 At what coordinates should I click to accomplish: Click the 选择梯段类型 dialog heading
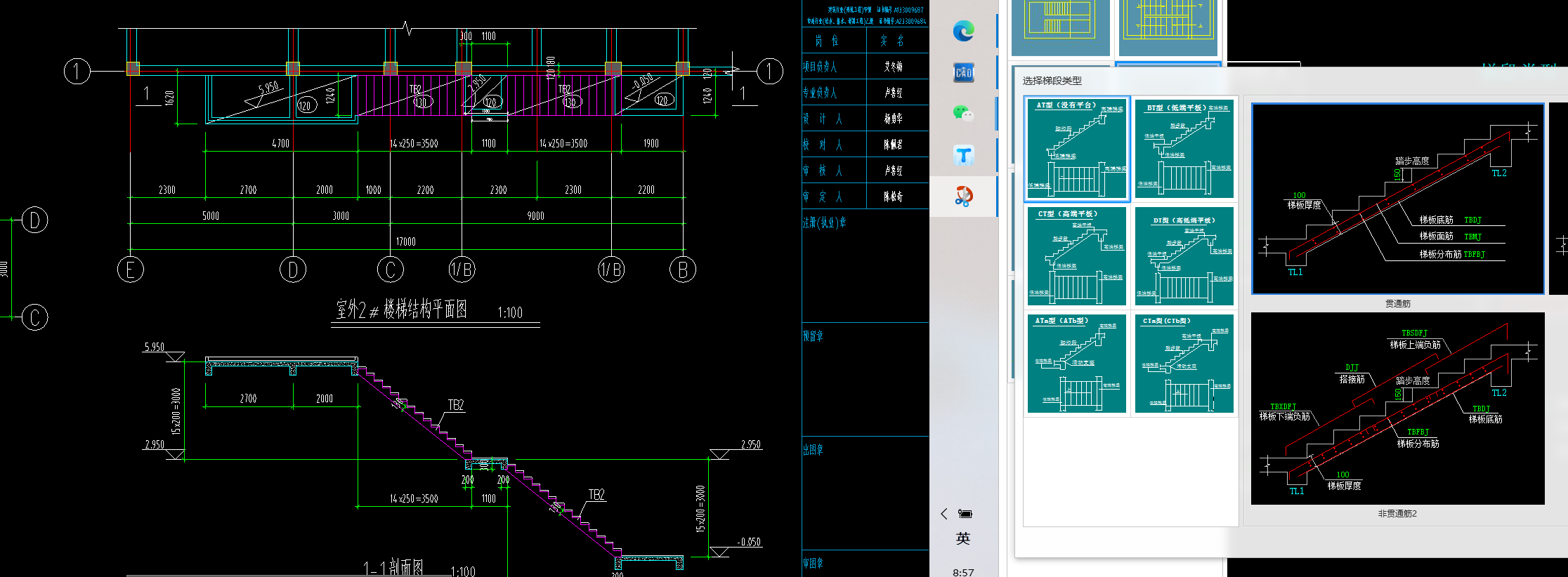click(1052, 81)
